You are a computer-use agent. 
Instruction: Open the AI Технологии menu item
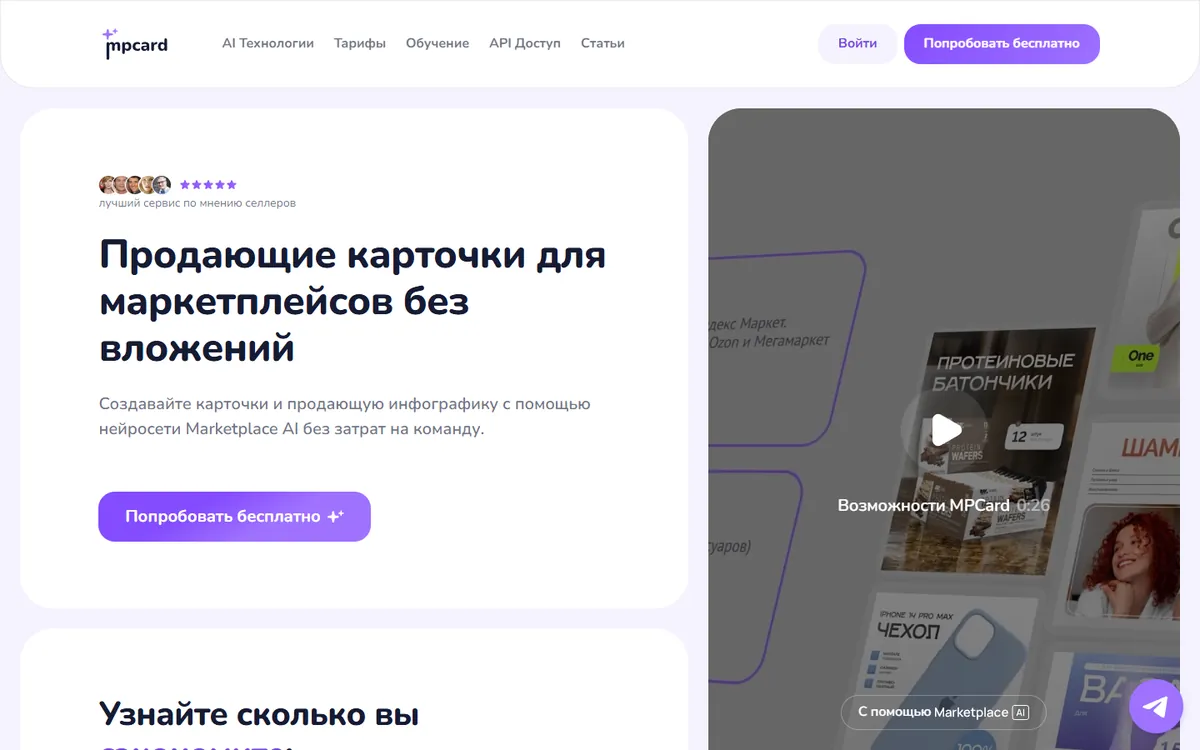tap(268, 43)
